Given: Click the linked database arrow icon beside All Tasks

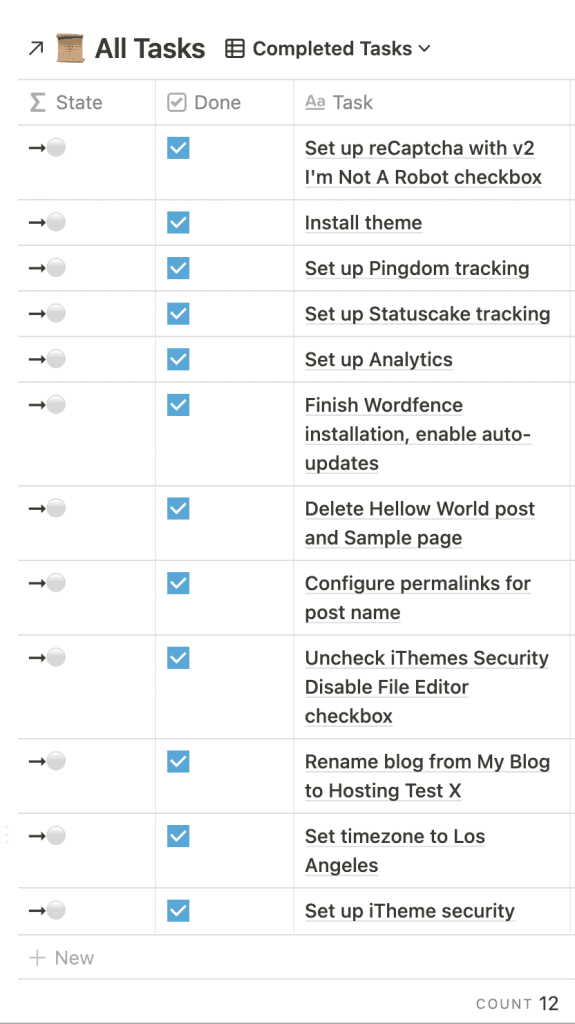Looking at the screenshot, I should [36, 48].
